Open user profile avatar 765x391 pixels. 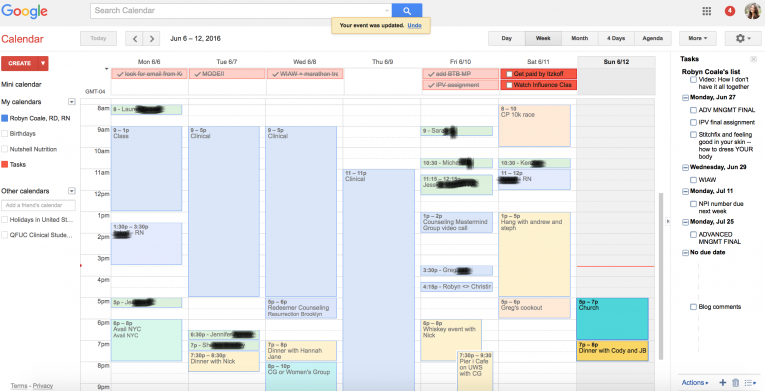click(752, 11)
